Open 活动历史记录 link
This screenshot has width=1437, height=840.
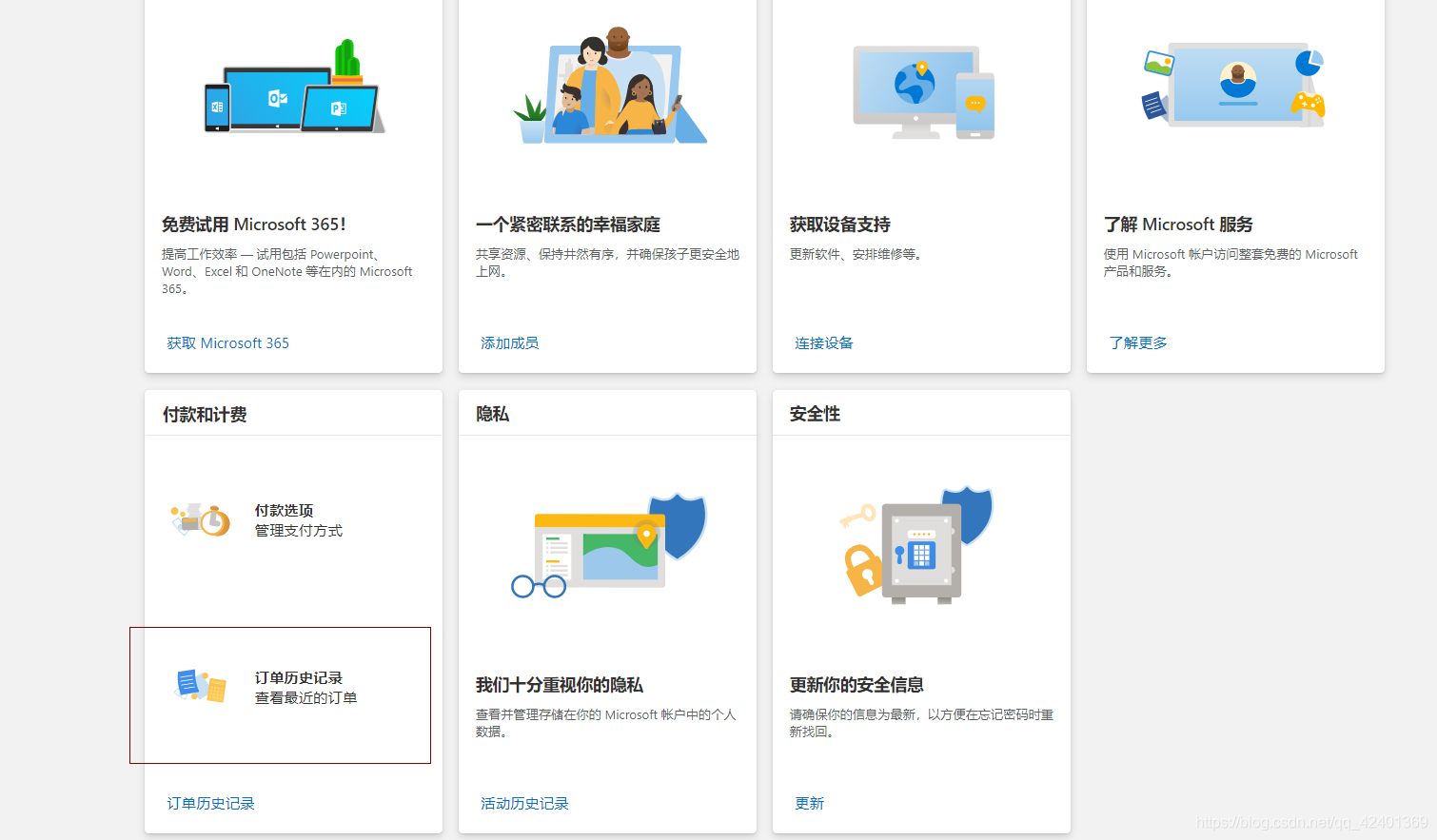pyautogui.click(x=524, y=804)
